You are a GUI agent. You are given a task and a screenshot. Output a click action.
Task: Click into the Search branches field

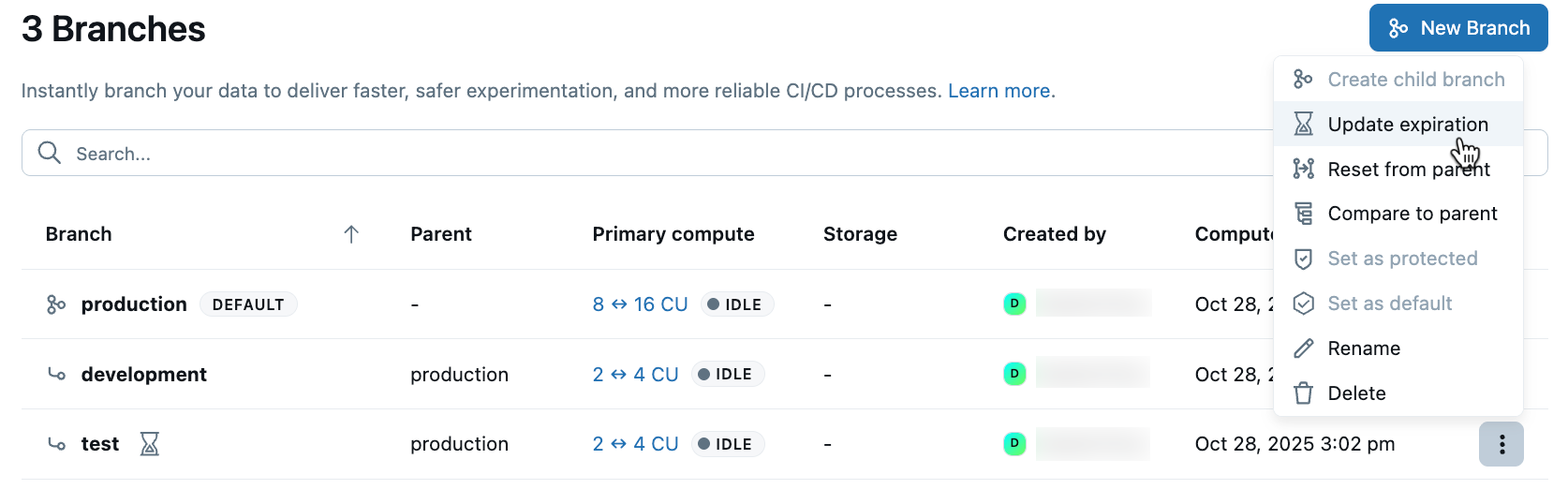pos(646,153)
